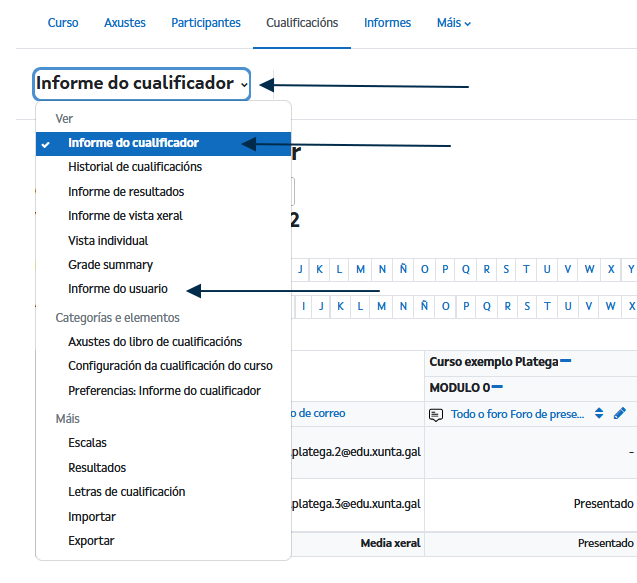Expand the Máis navigation menu
This screenshot has height=583, width=637.
point(453,23)
